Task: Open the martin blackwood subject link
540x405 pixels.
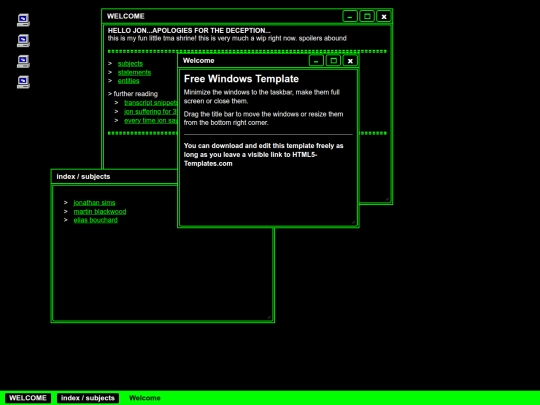Action: tap(100, 211)
